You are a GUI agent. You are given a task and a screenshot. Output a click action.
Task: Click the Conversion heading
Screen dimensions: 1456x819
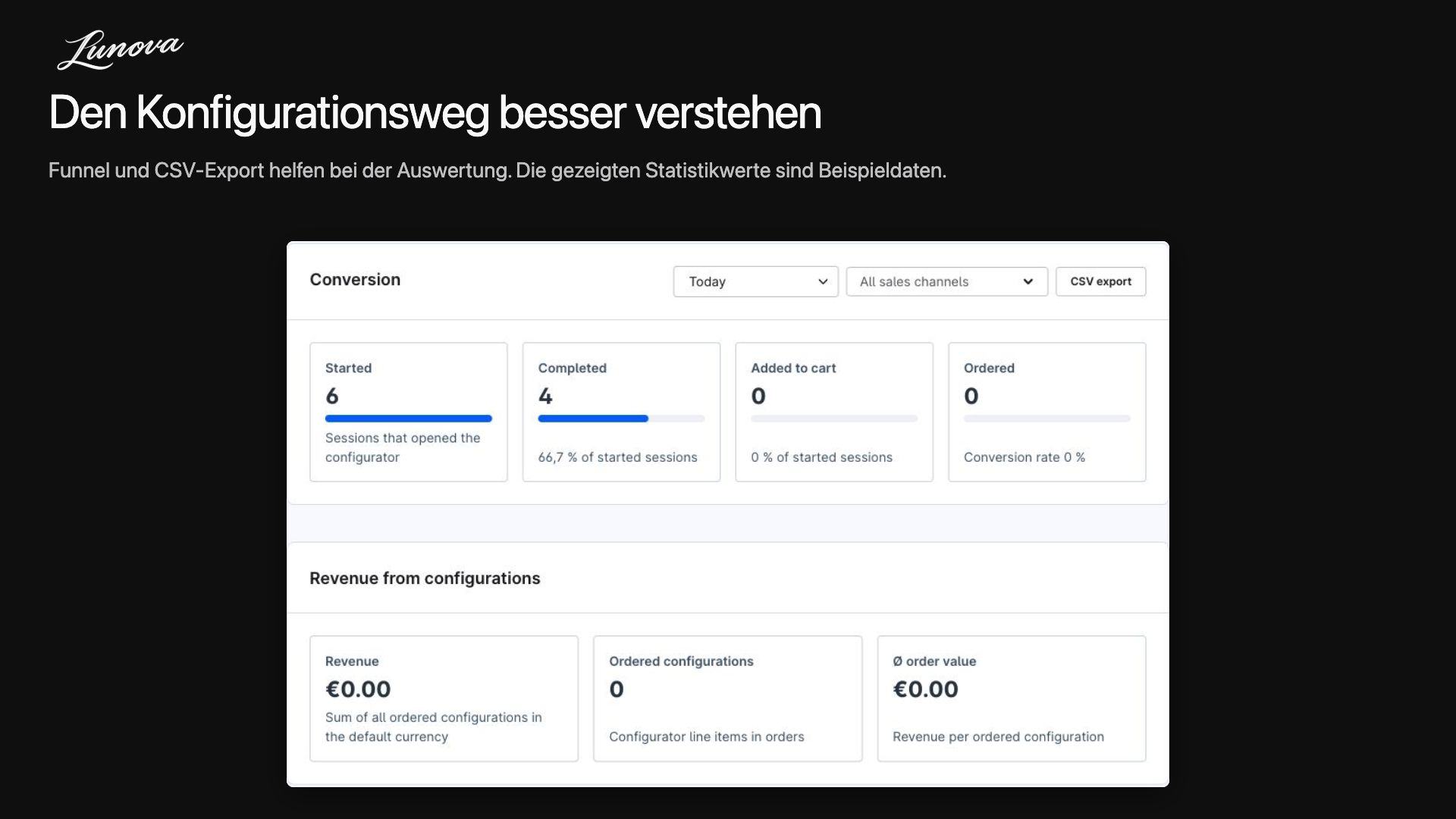[355, 280]
